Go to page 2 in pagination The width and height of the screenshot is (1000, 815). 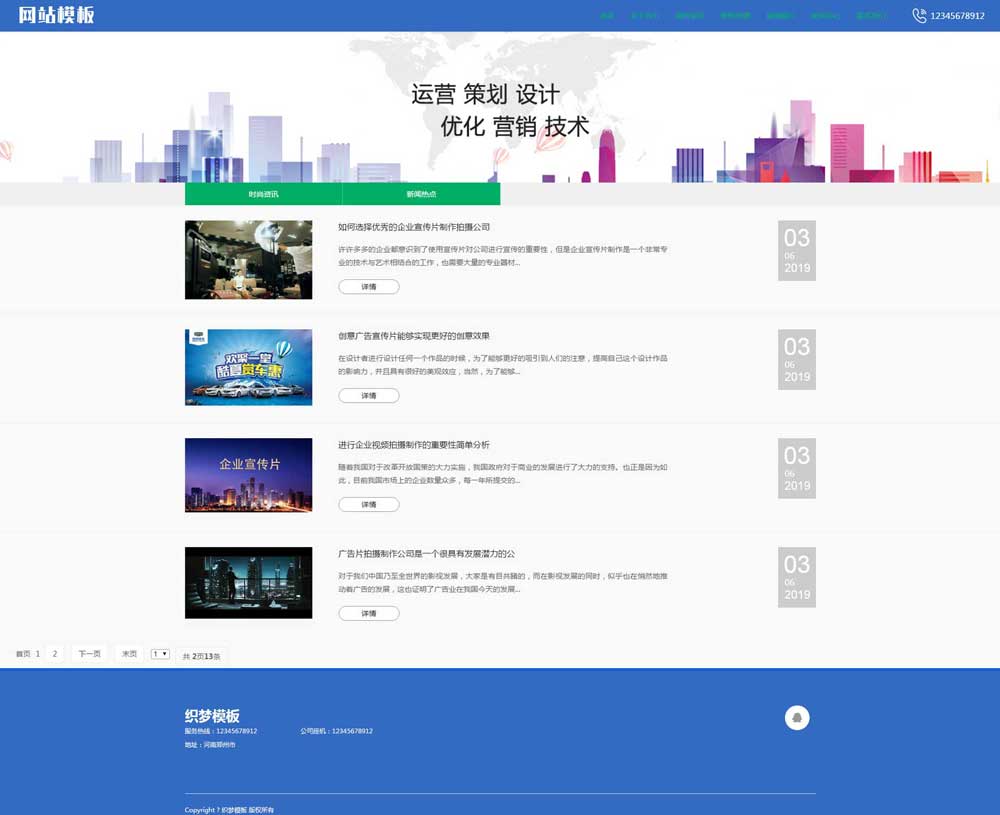[54, 652]
